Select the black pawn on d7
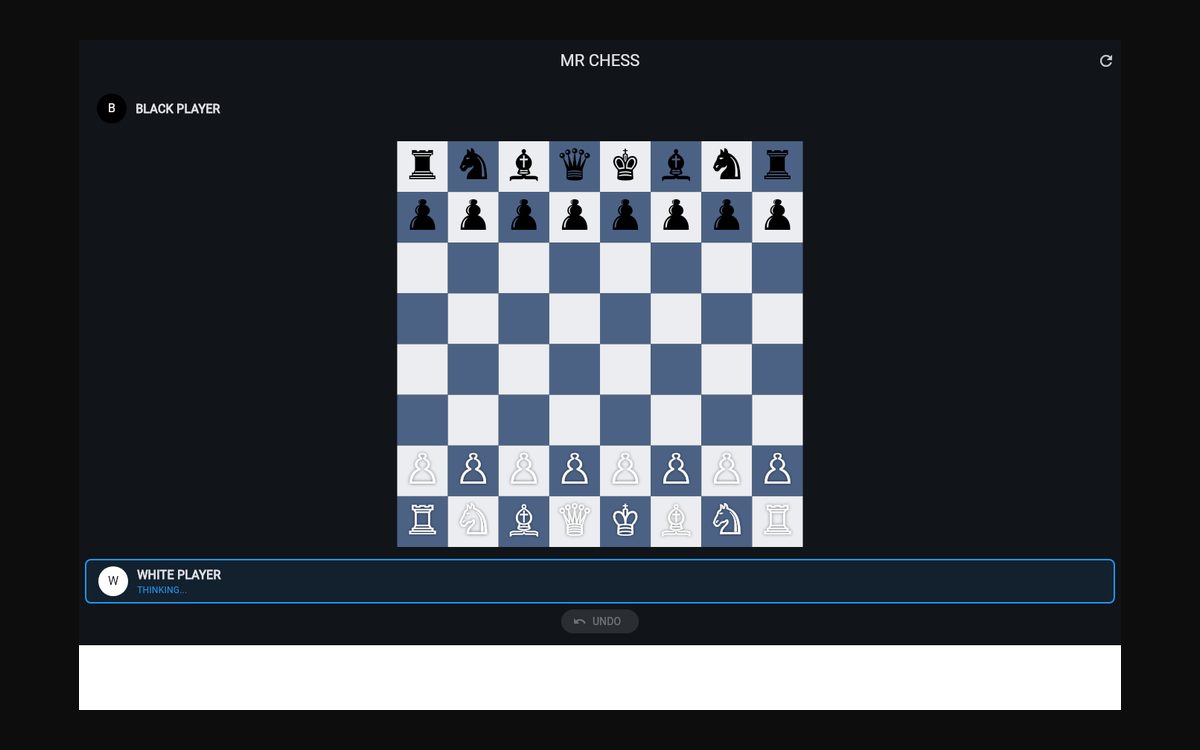Screen dimensions: 1200x750 click(575, 217)
